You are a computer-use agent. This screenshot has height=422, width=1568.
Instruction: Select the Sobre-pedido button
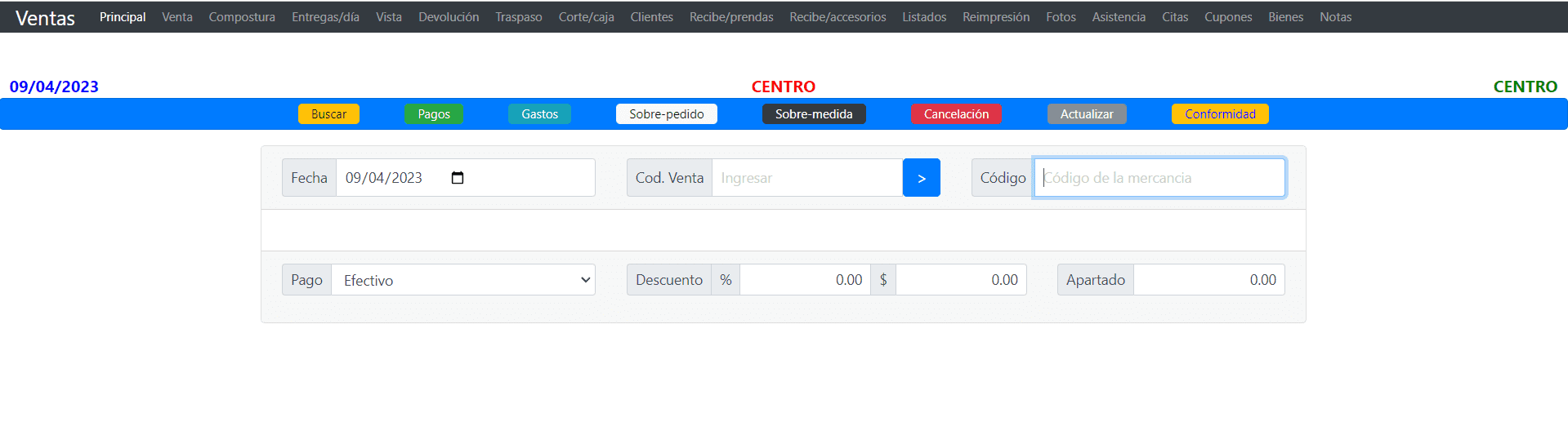click(666, 114)
